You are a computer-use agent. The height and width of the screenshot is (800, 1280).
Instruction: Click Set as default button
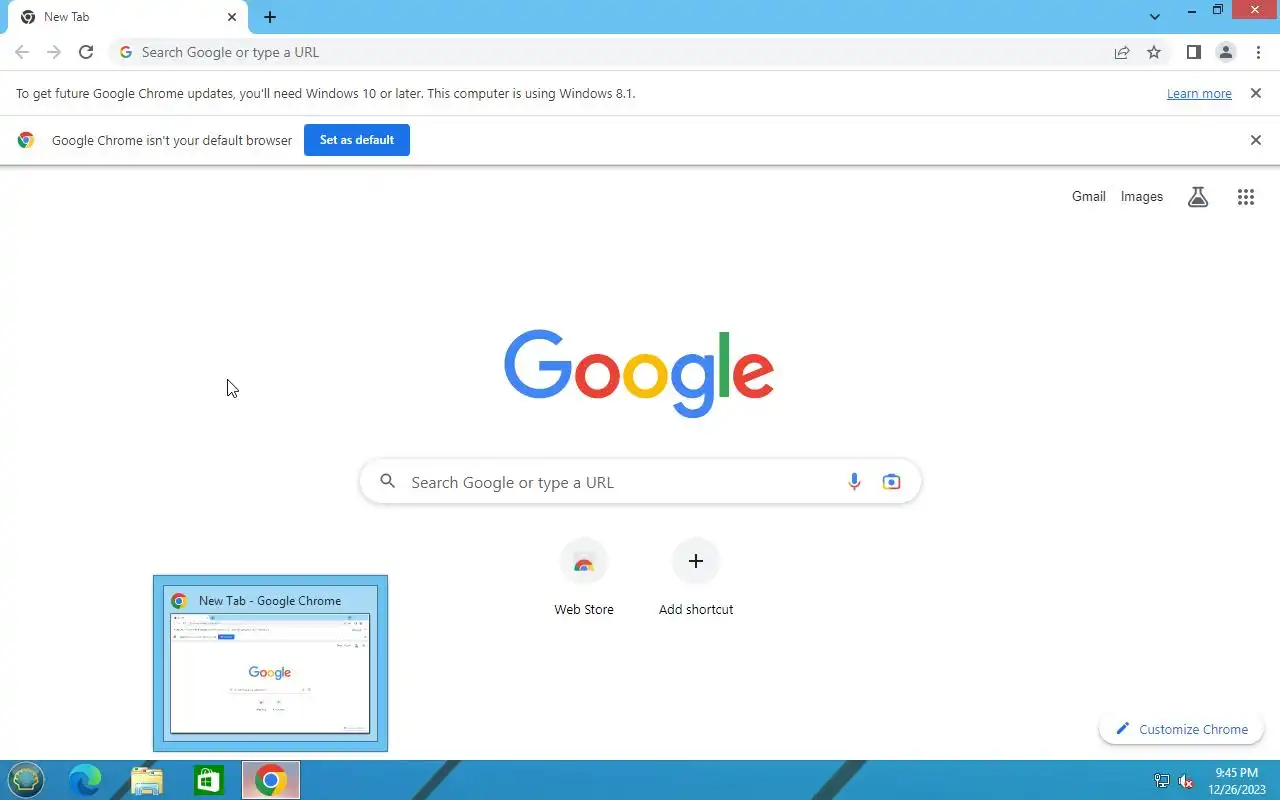357,140
